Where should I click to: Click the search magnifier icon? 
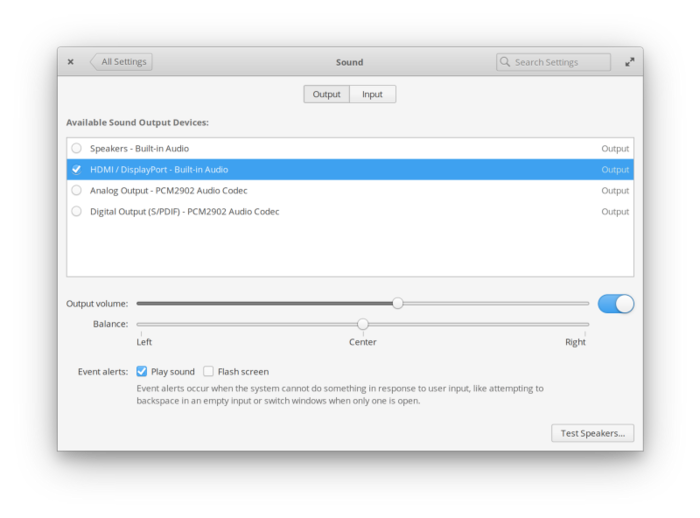click(505, 62)
